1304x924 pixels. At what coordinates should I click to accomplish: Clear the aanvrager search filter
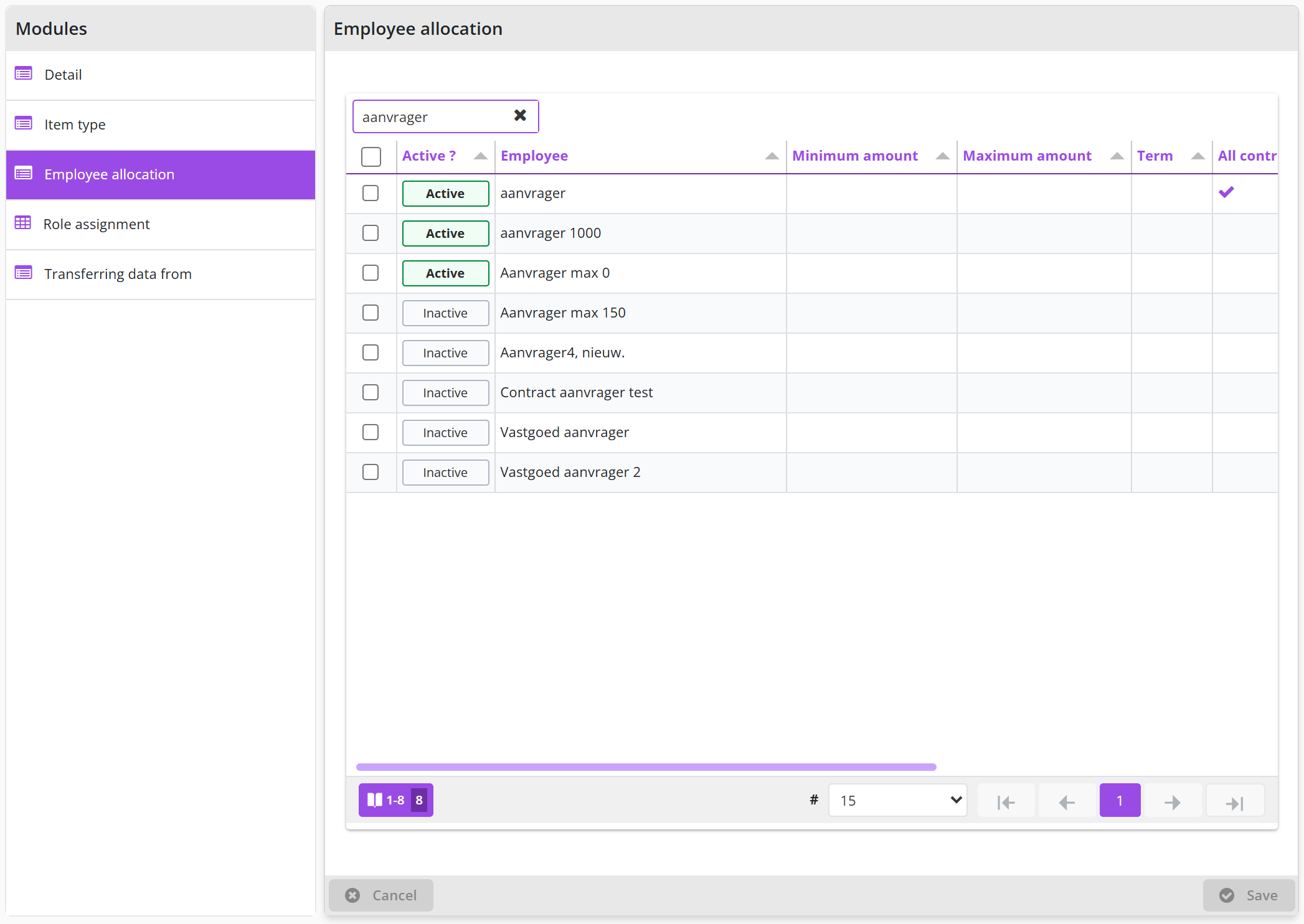coord(520,116)
